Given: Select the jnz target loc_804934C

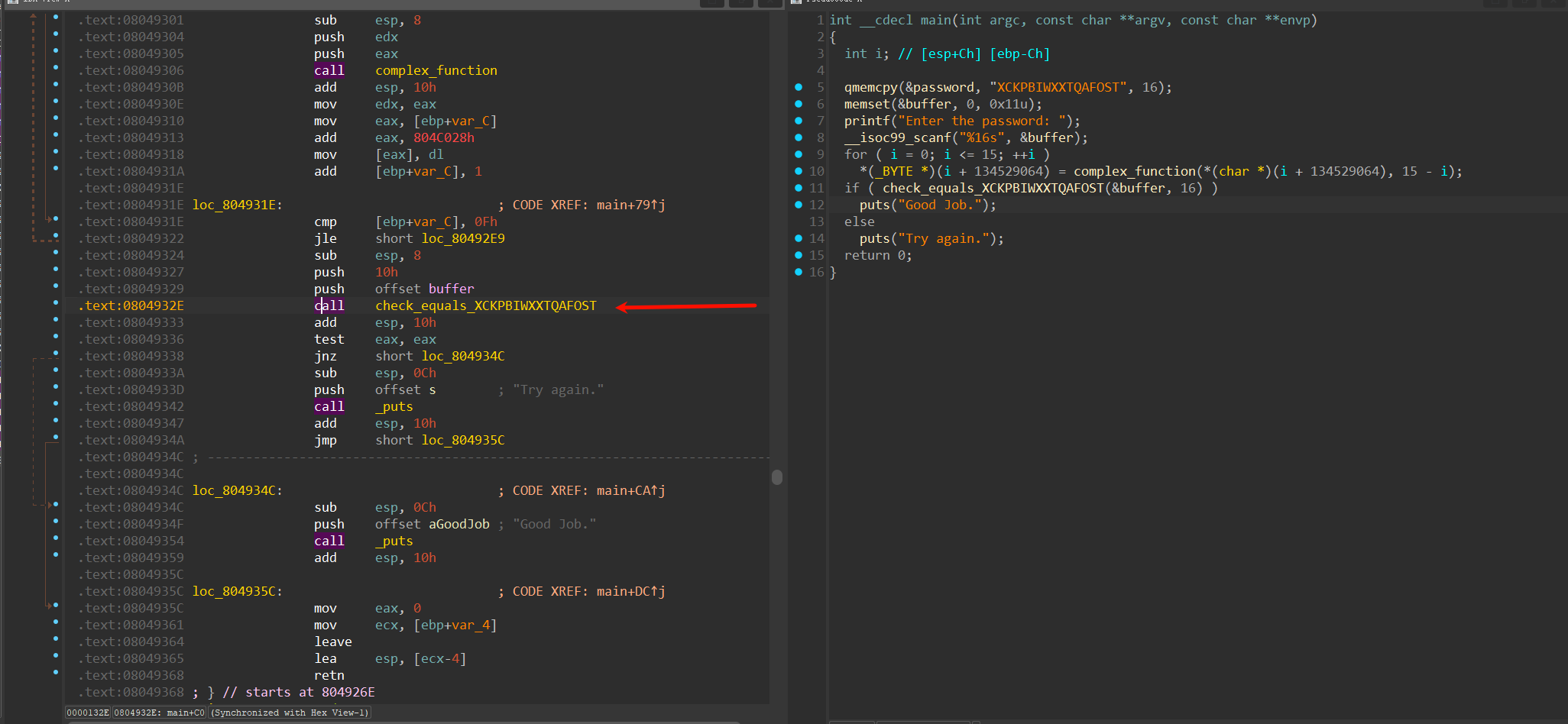Looking at the screenshot, I should point(463,356).
